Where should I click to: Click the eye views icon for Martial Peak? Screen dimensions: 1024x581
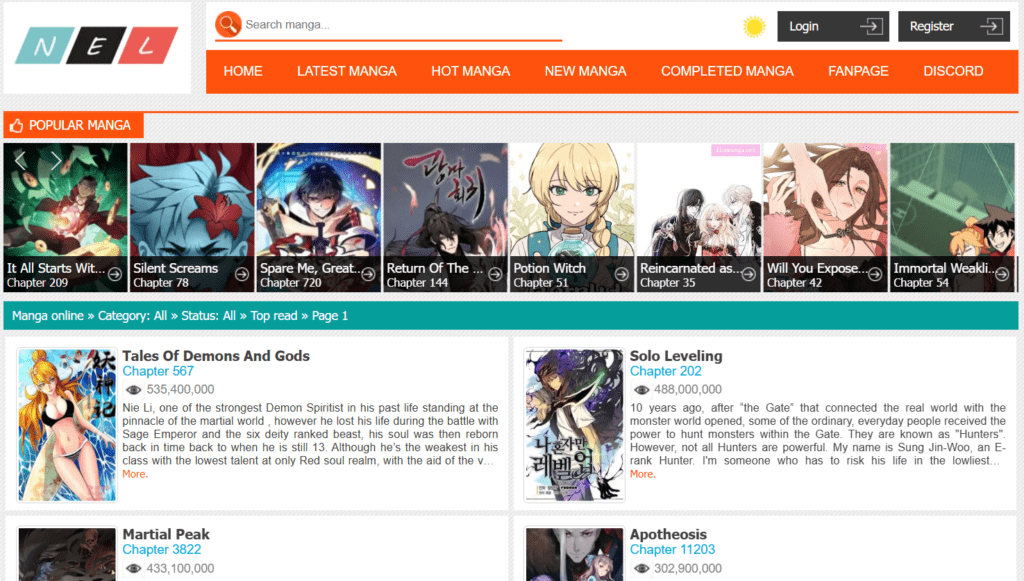point(133,569)
